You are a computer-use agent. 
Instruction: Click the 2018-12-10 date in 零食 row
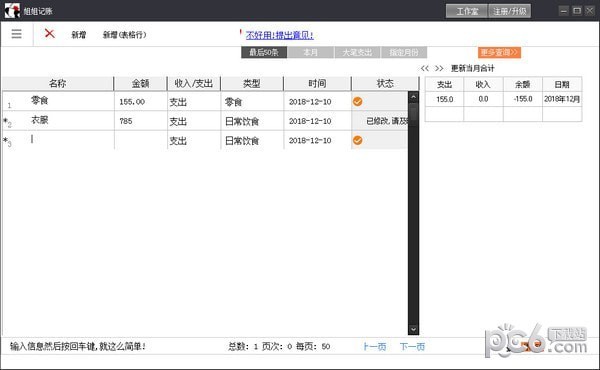317,101
